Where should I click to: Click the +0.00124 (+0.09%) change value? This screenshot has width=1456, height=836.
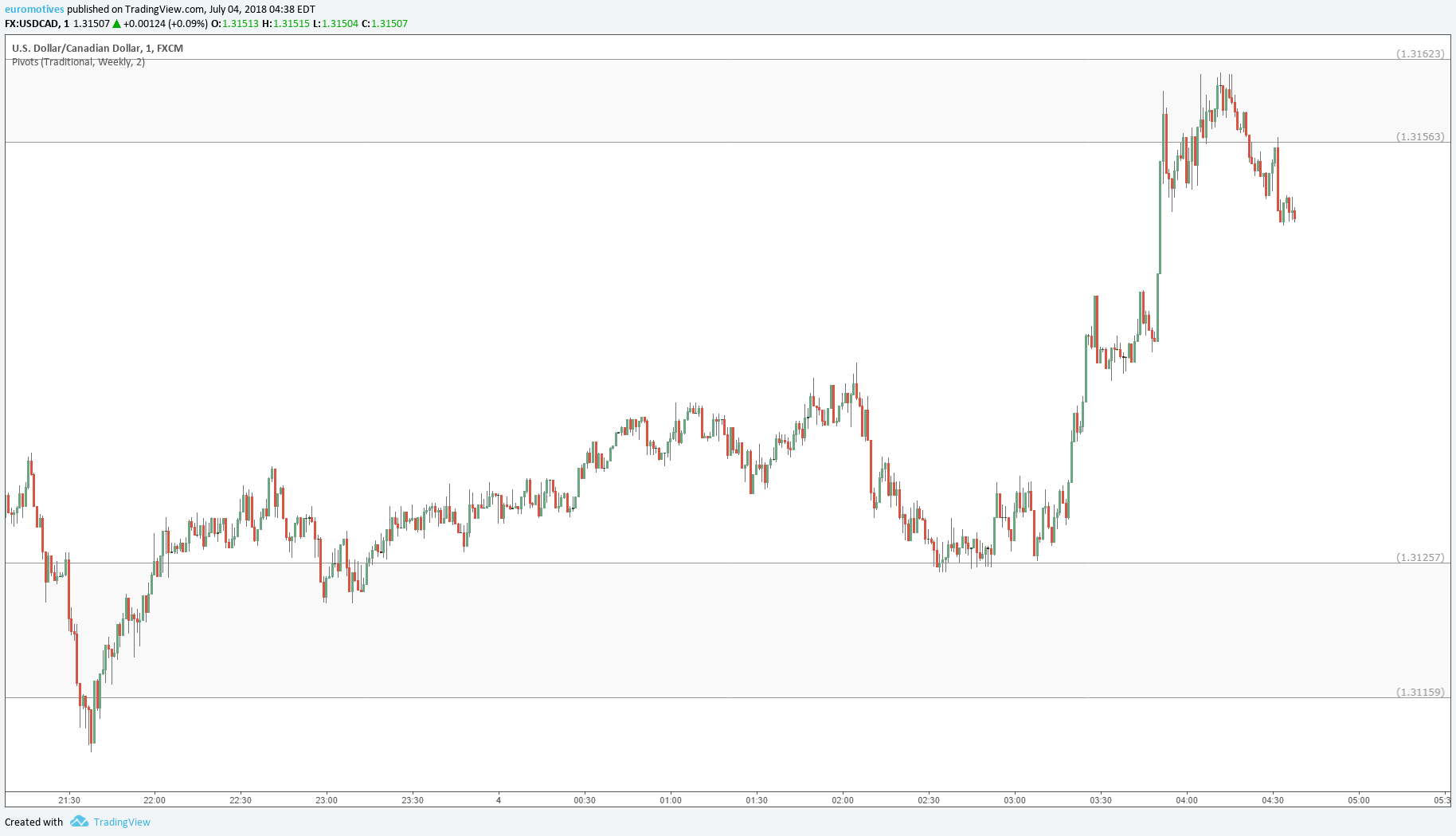(166, 24)
